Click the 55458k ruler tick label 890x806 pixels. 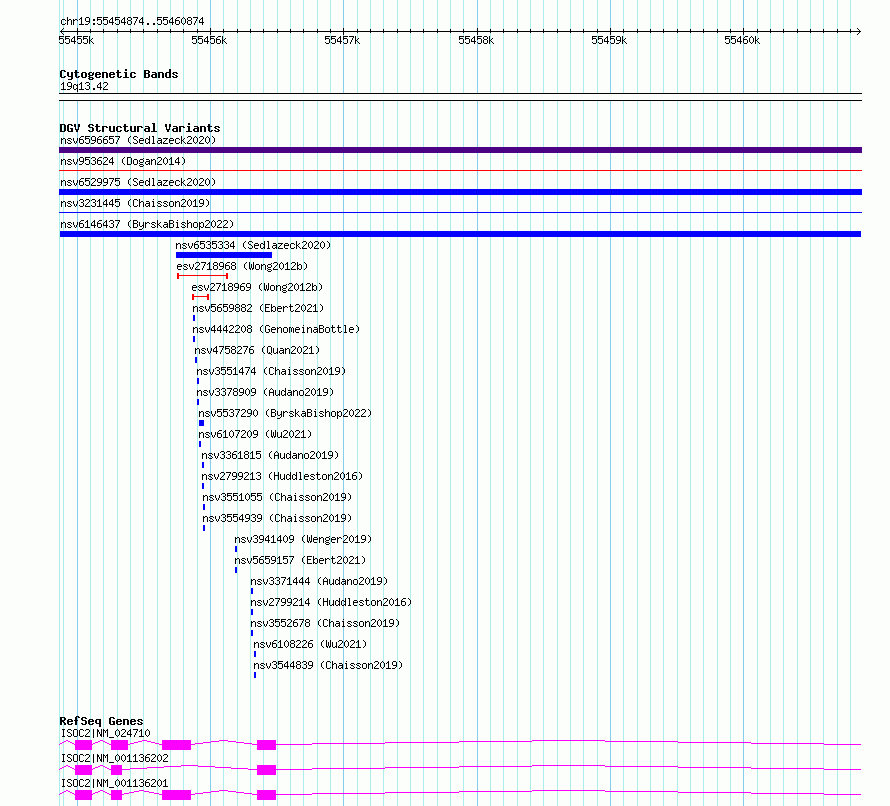(x=476, y=40)
